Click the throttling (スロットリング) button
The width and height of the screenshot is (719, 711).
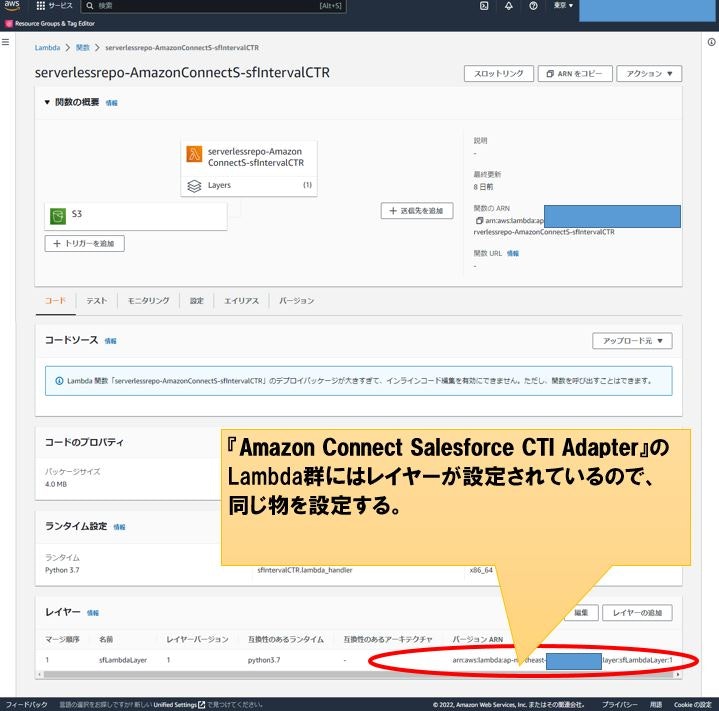click(499, 73)
